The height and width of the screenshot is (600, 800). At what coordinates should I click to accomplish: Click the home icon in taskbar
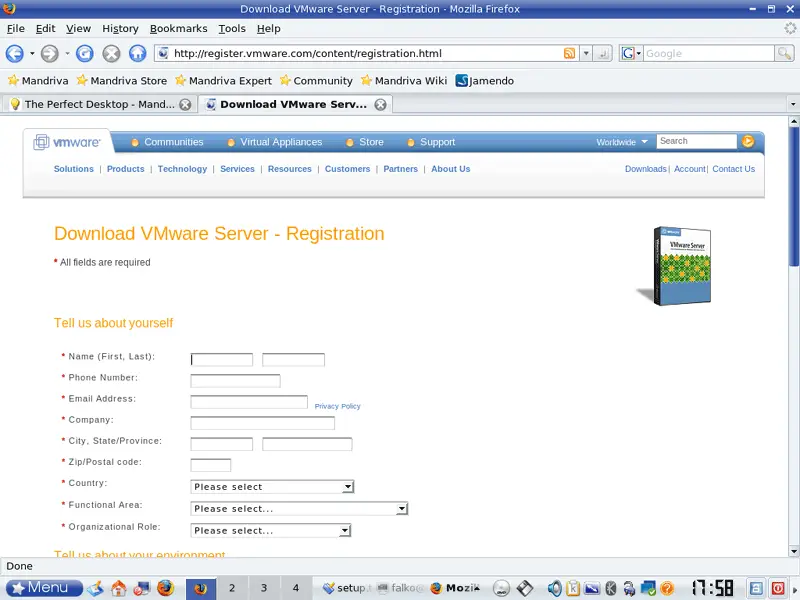coord(118,588)
